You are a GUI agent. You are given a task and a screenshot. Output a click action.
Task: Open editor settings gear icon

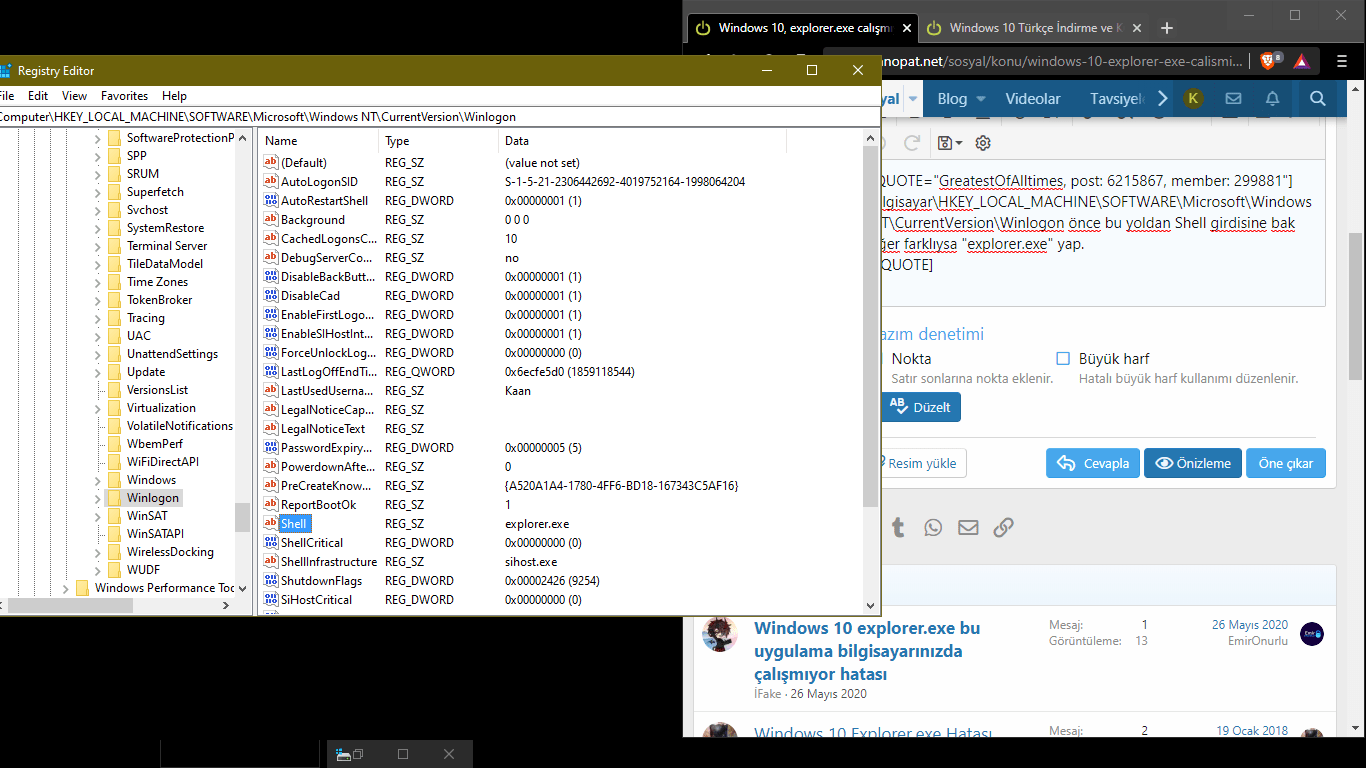(983, 143)
